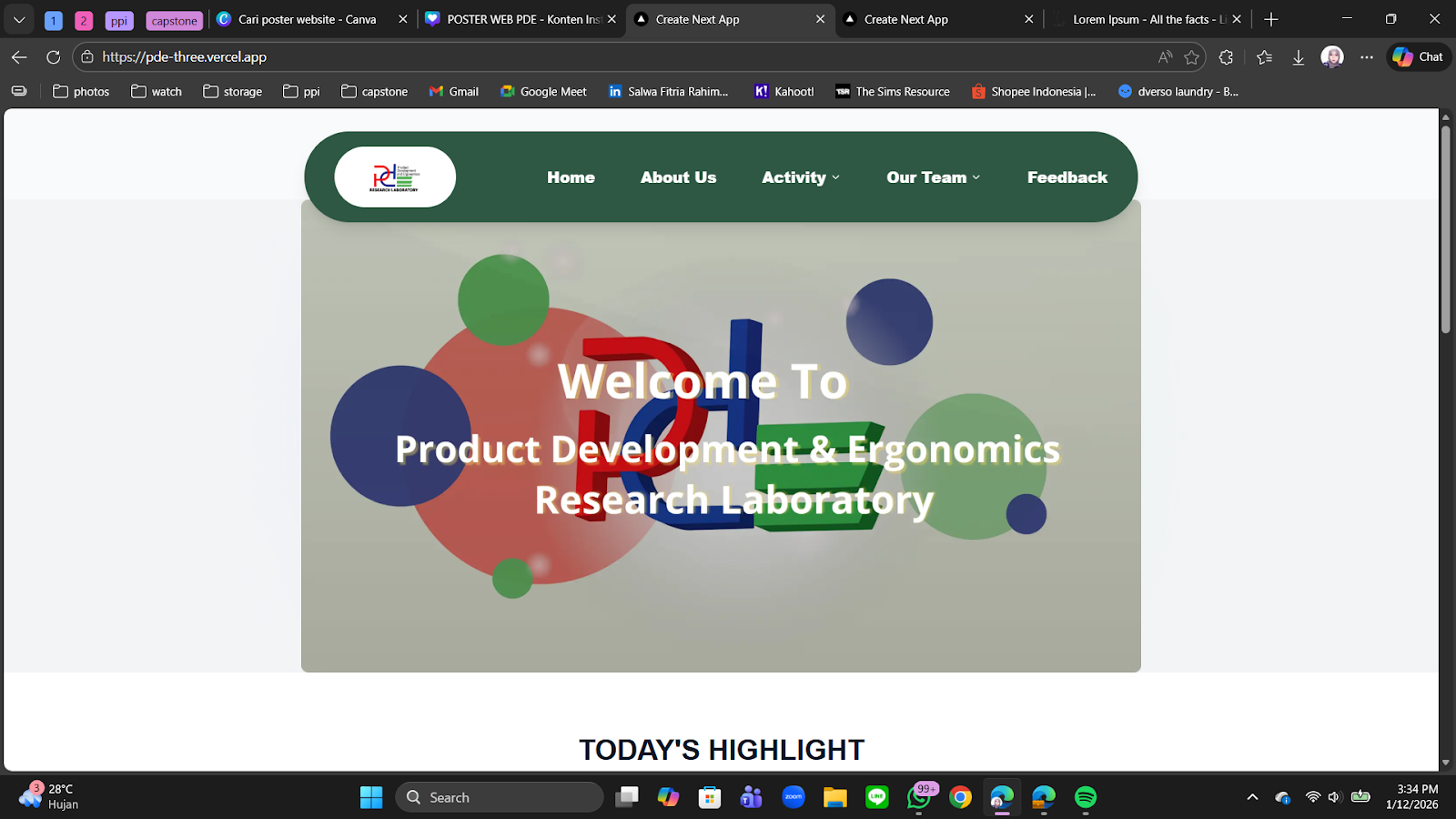Open the About Us page
The image size is (1456, 819).
[678, 177]
